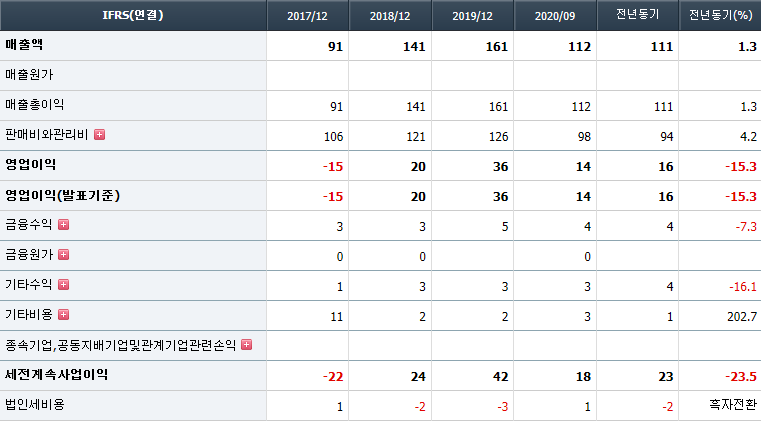Viewport: 761px width, 421px height.
Task: Expand the 종속기업,공동지배기업및관계기업관련손익 row
Action: 247,345
